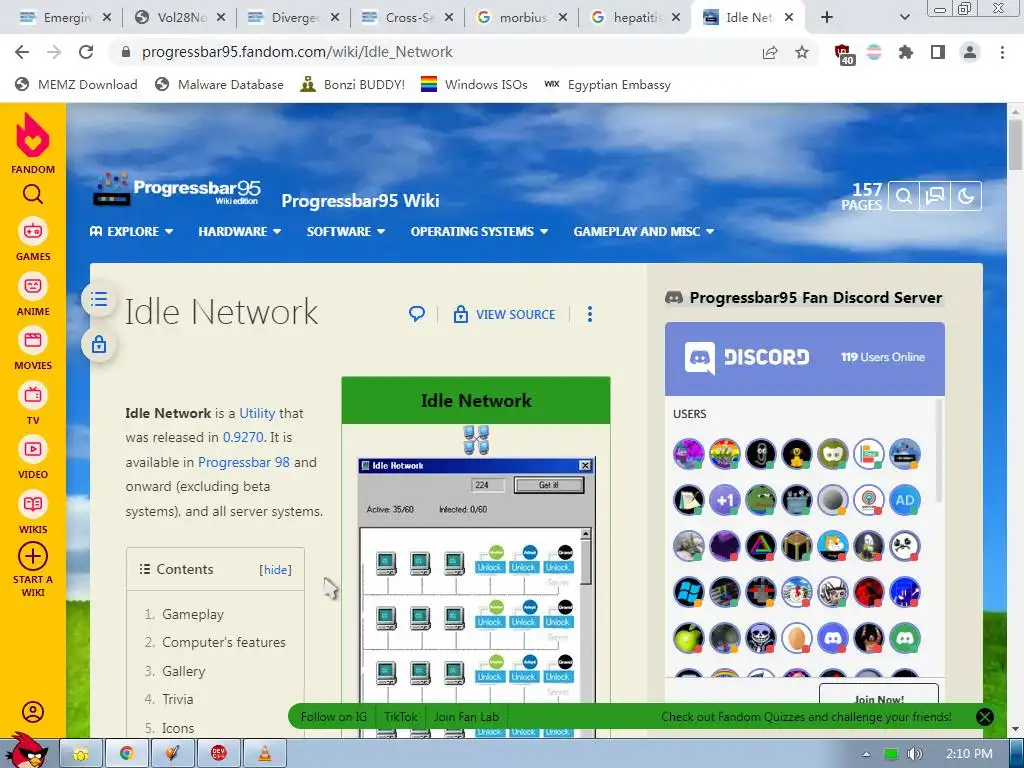This screenshot has height=768, width=1024.
Task: Jump to Gallery in Contents
Action: click(x=184, y=671)
